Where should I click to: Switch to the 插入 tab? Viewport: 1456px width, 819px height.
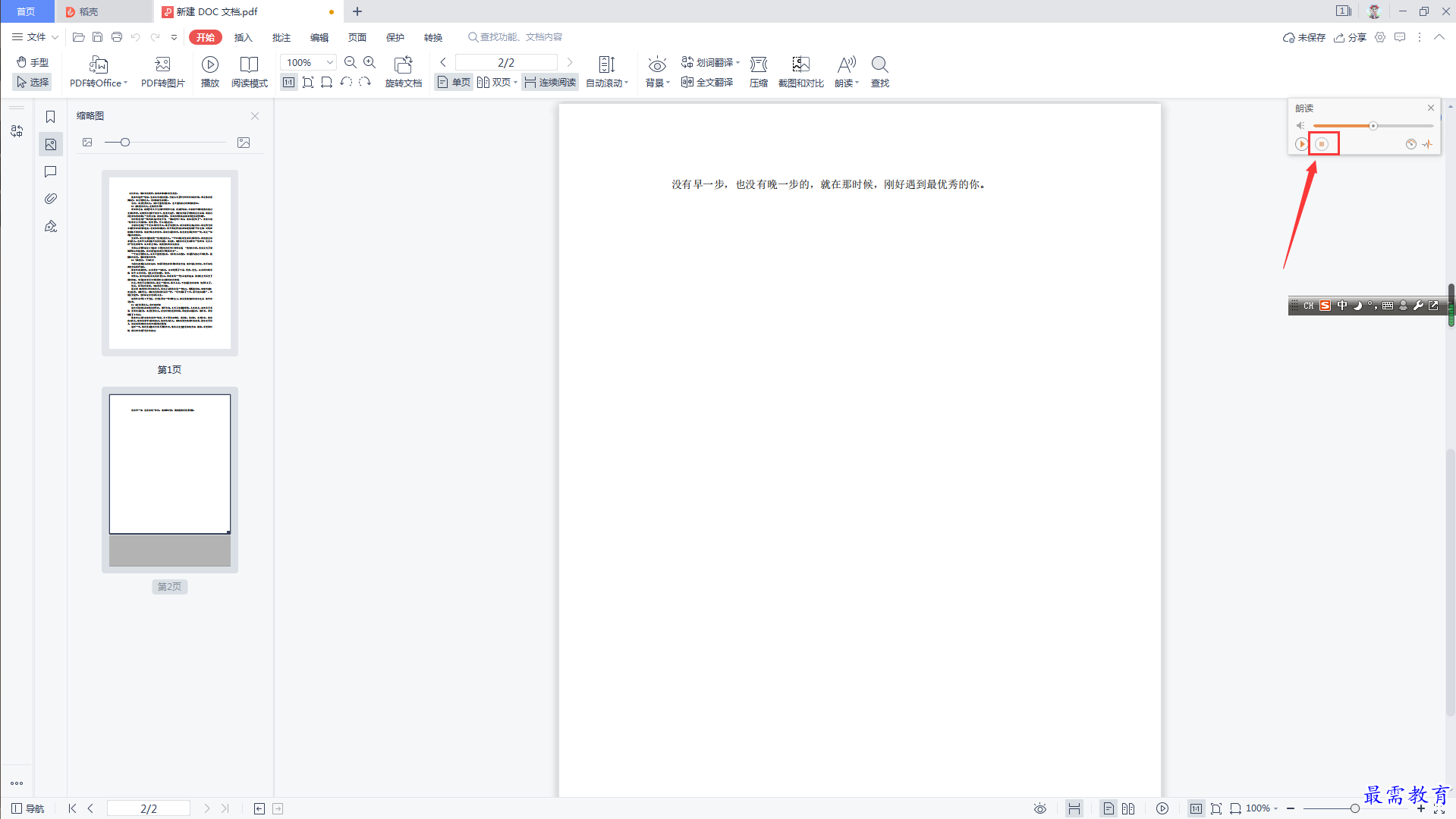(x=243, y=37)
